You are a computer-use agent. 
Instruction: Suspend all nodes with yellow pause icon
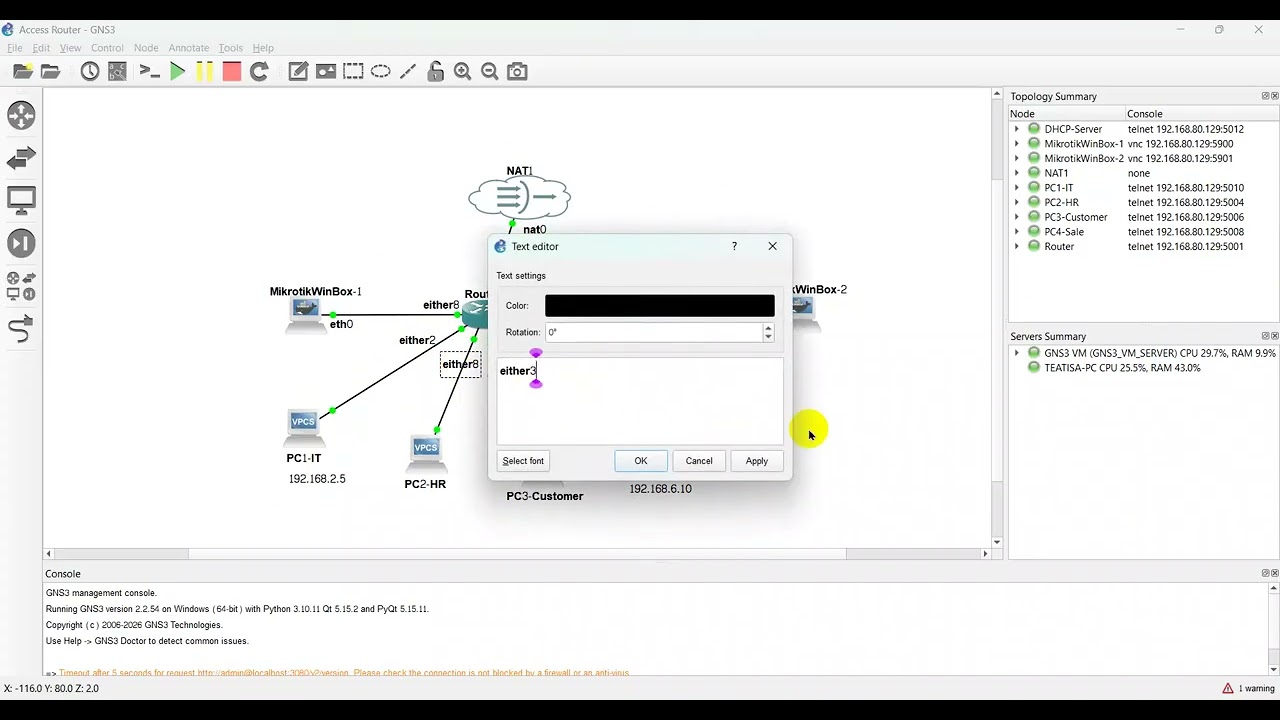click(204, 71)
